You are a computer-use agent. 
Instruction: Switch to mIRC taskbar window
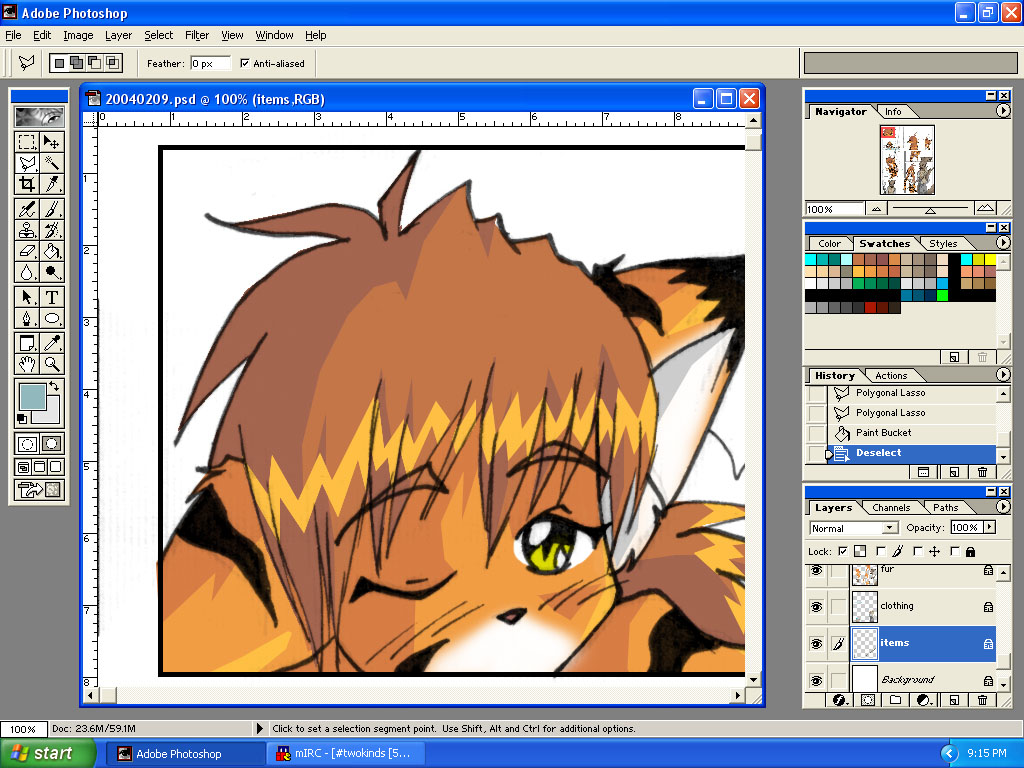[x=347, y=754]
